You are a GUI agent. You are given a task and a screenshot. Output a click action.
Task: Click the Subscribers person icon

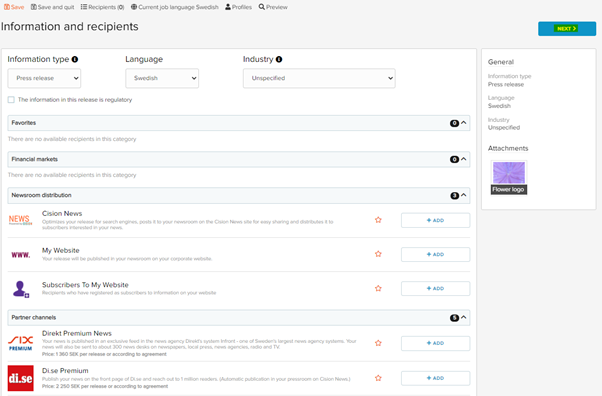(x=21, y=289)
